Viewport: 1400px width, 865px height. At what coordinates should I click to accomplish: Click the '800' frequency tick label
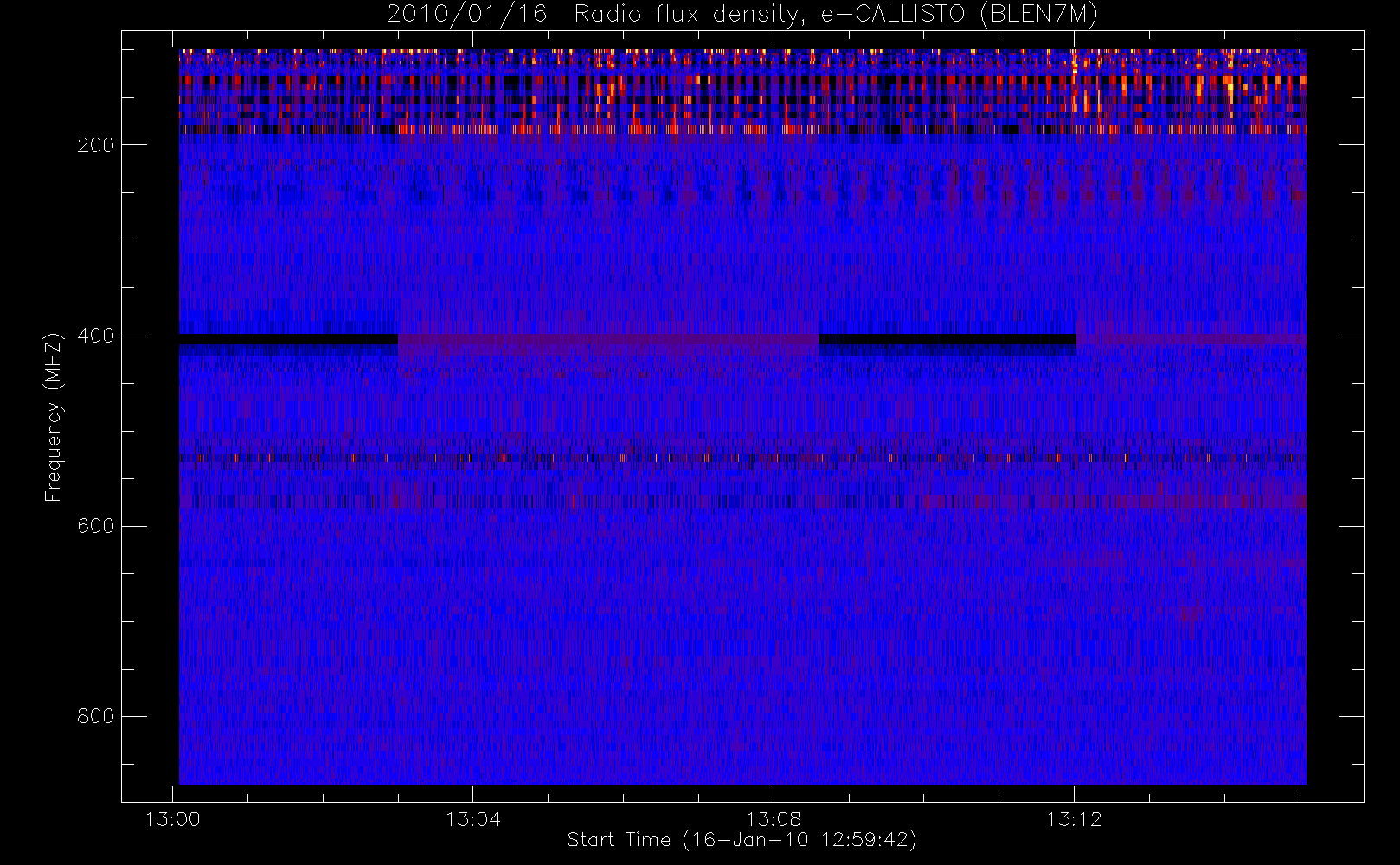point(96,716)
